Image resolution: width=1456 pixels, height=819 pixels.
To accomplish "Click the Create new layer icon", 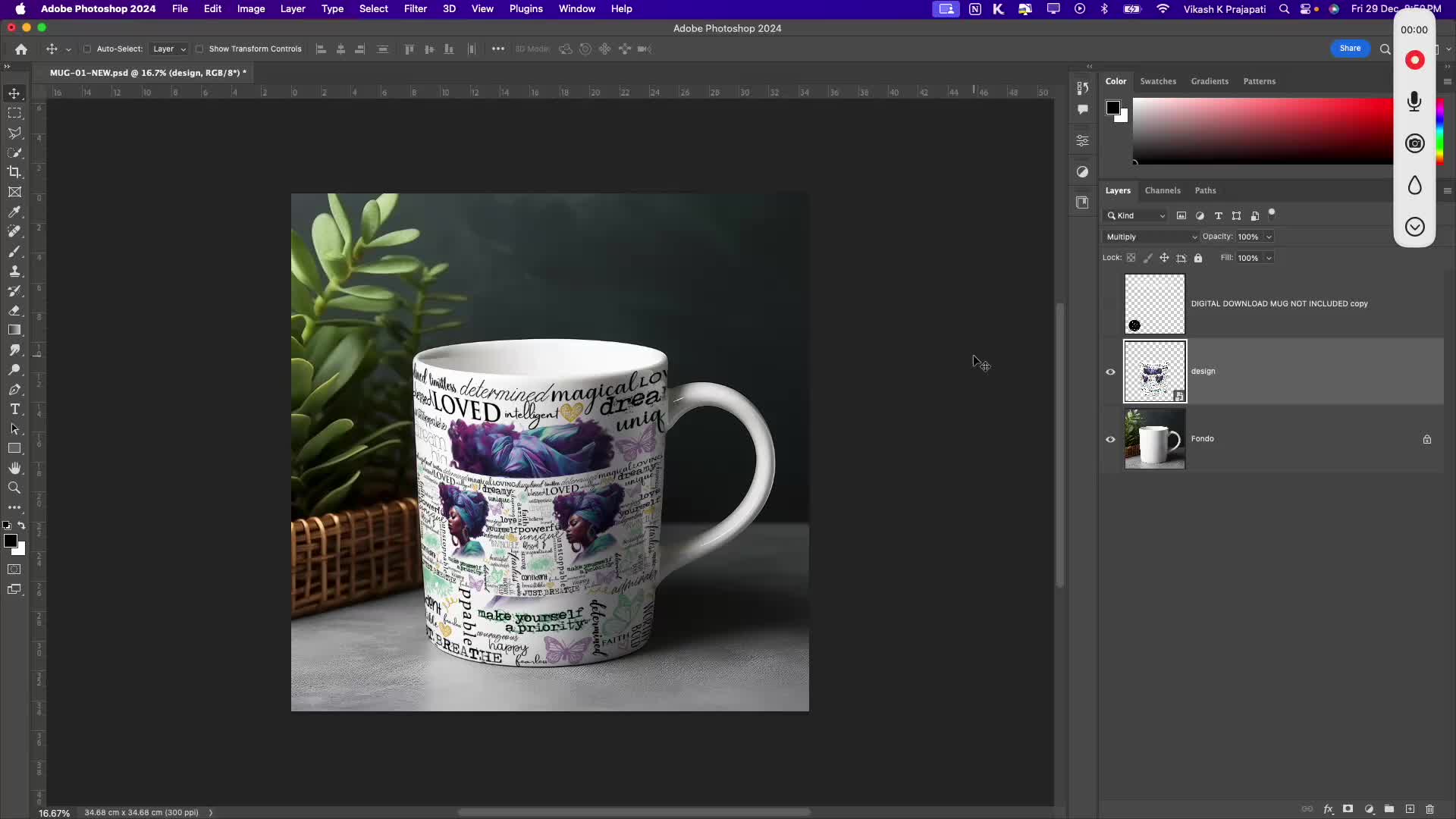I will 1410,809.
